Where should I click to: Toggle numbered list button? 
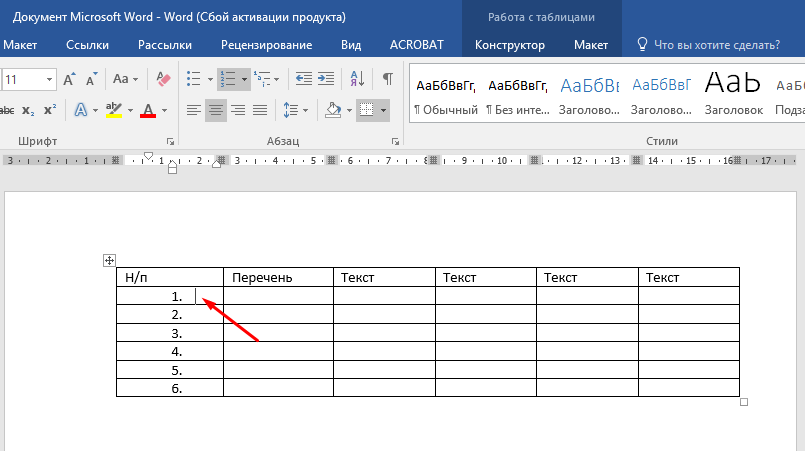[x=227, y=80]
